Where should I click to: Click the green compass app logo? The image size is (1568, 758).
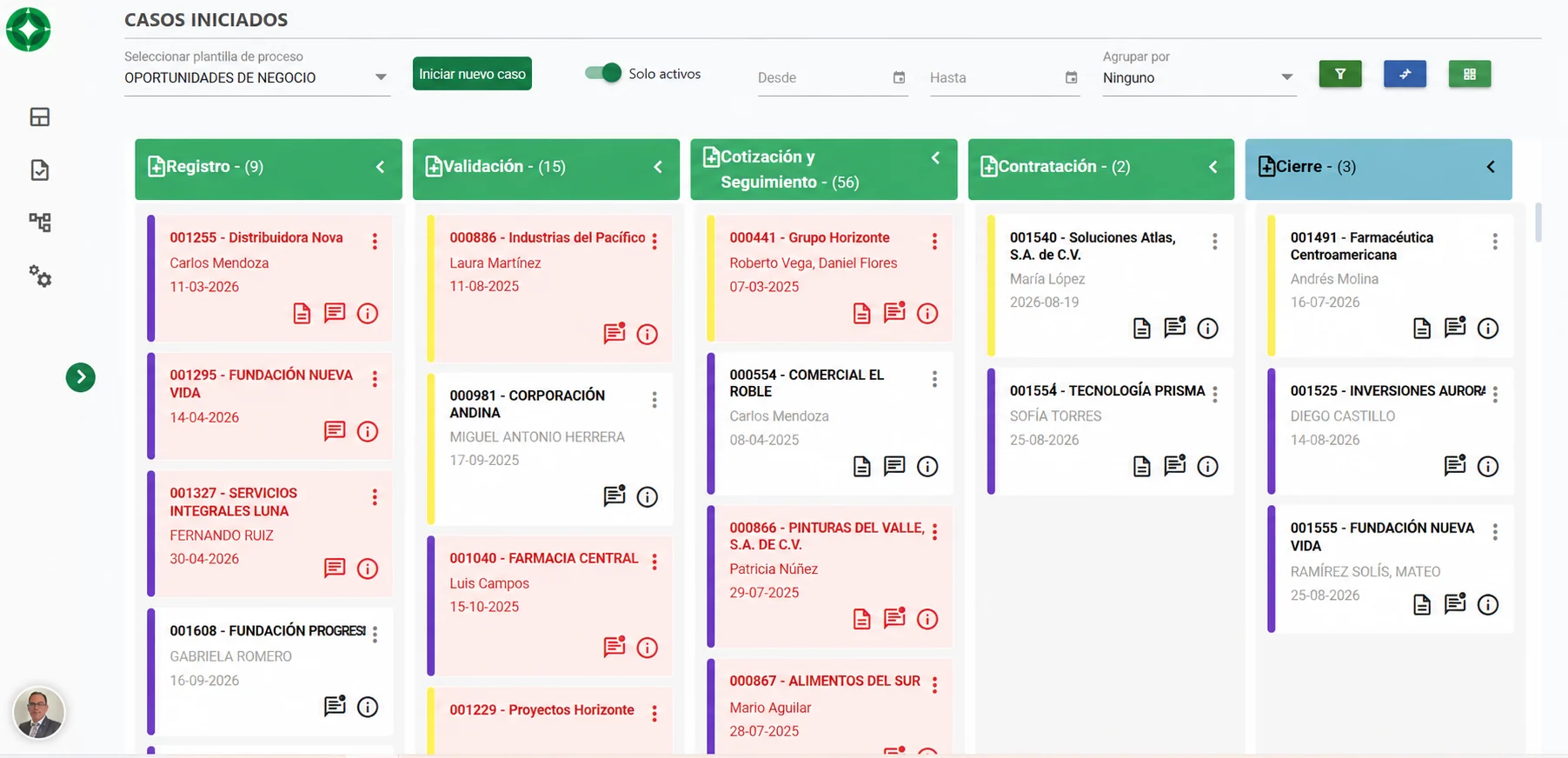tap(29, 30)
